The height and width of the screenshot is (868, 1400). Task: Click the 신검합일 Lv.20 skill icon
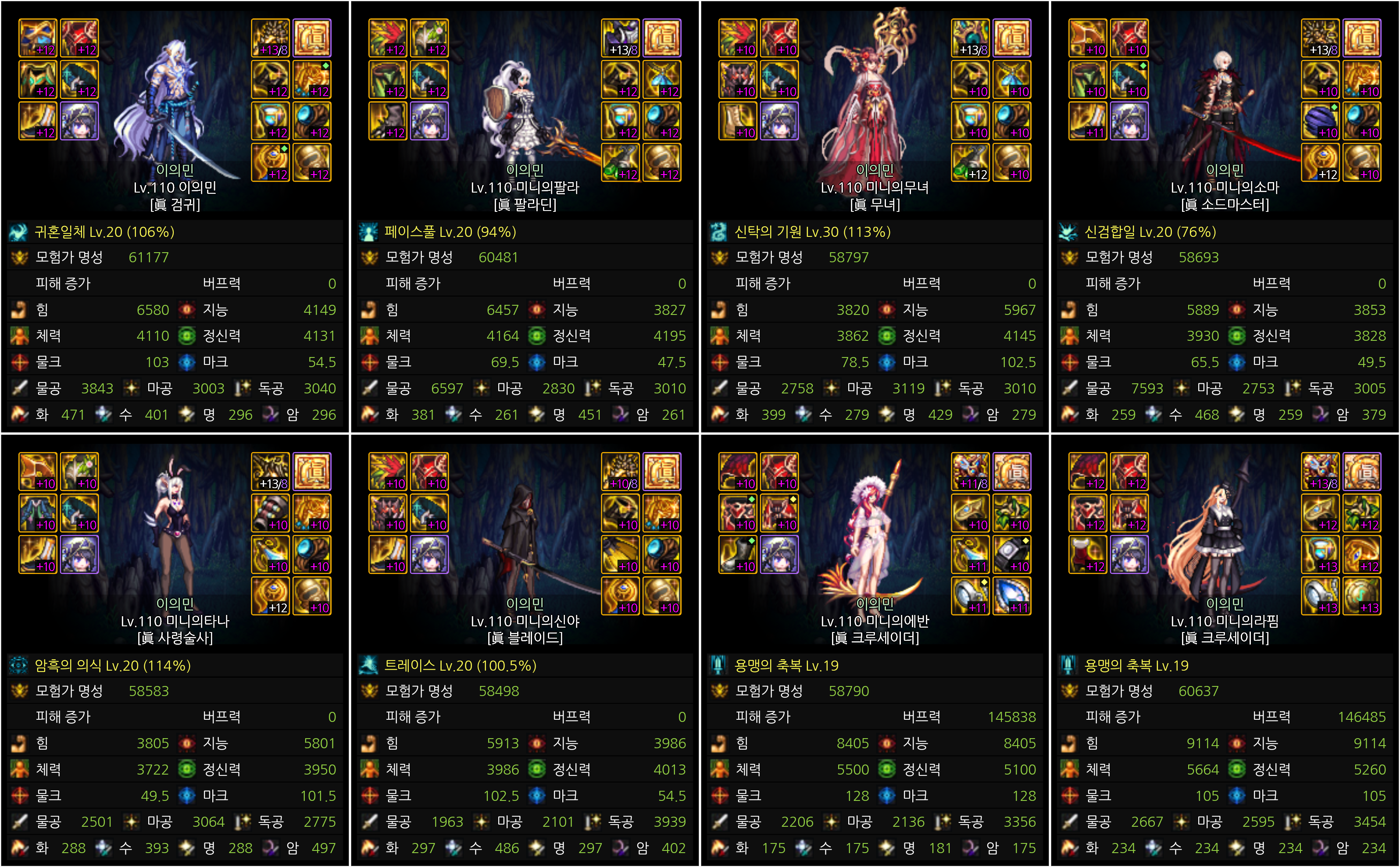point(1068,232)
